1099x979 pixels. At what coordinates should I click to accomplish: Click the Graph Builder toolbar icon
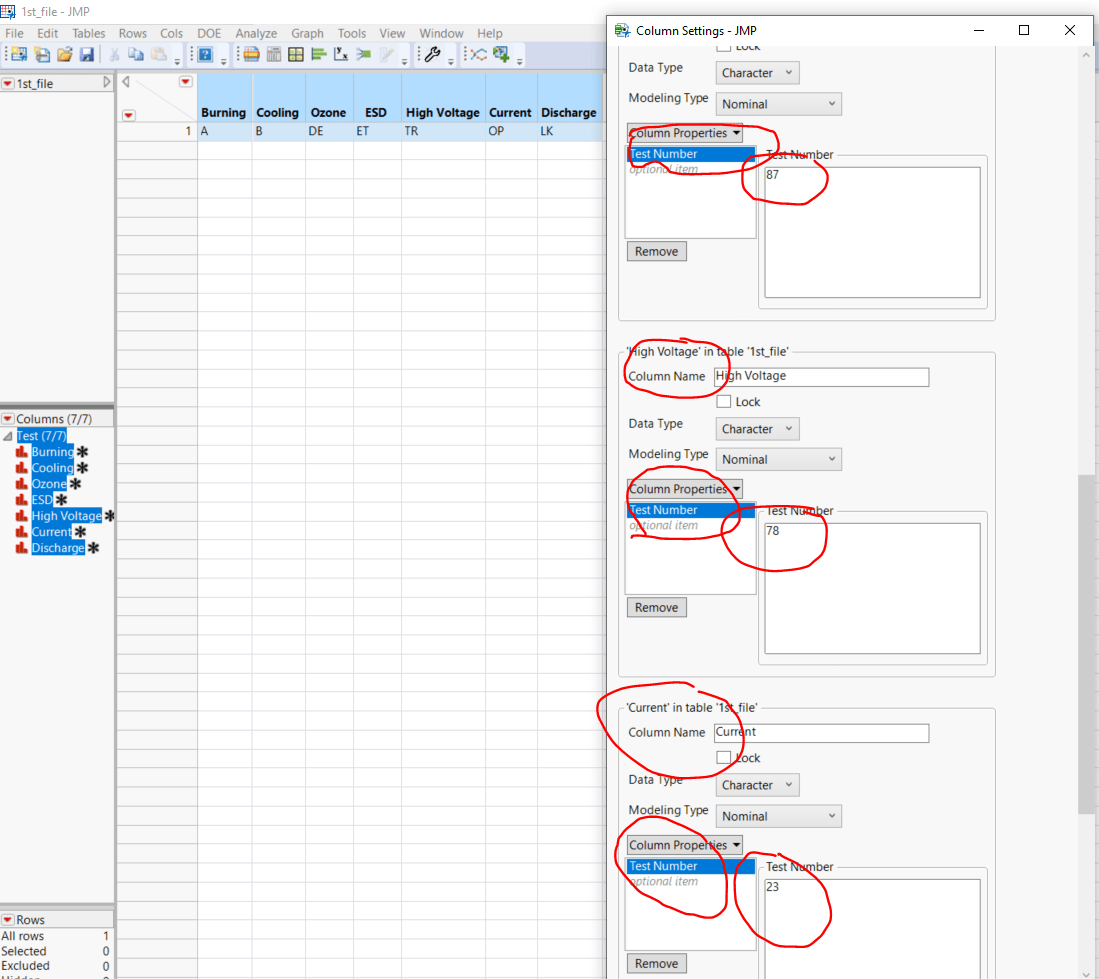tap(253, 54)
